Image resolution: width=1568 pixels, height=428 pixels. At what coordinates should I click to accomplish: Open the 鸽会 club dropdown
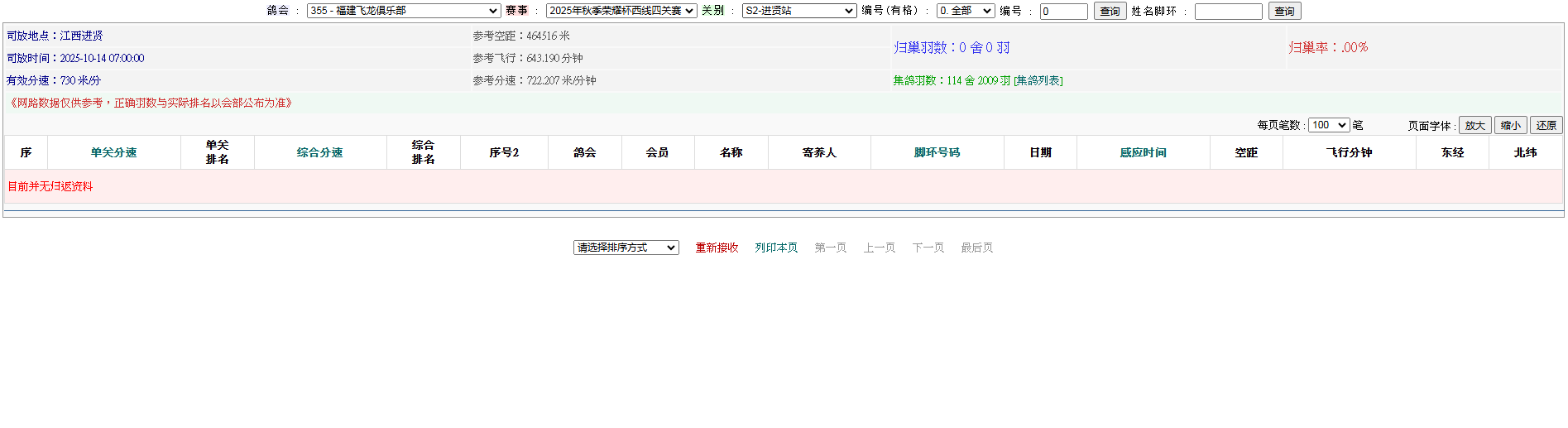click(403, 11)
